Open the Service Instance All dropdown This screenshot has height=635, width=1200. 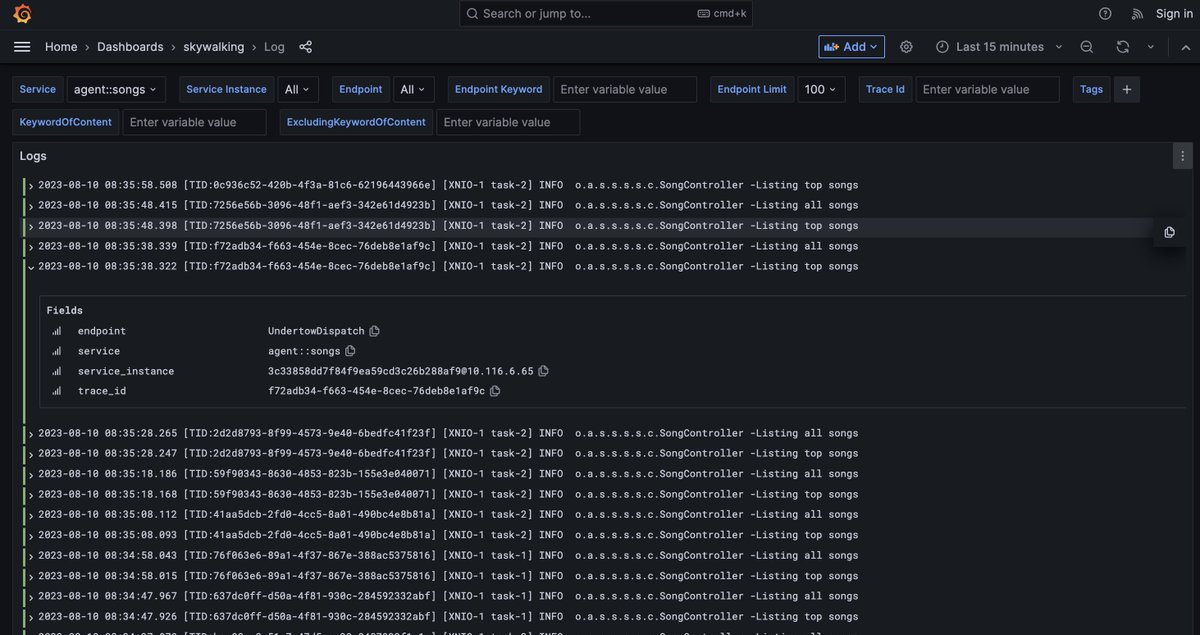coord(298,90)
